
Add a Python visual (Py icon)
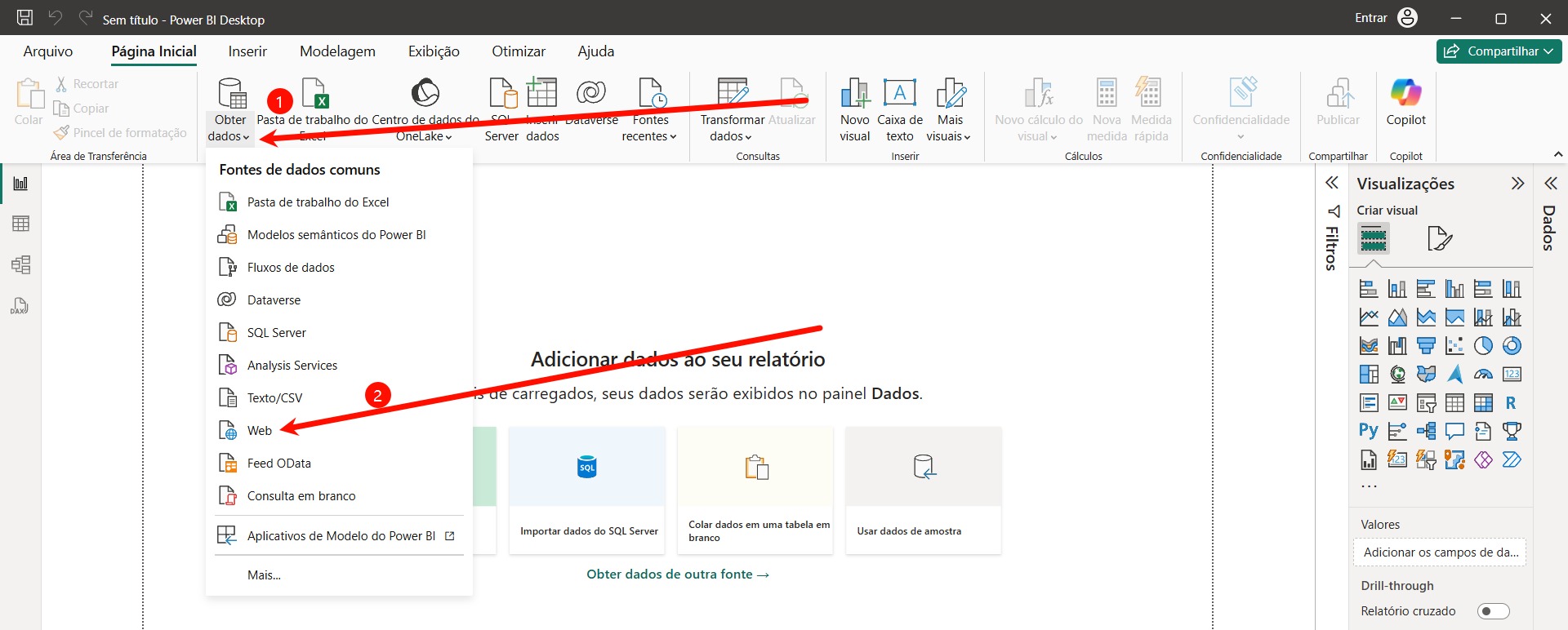(x=1369, y=432)
